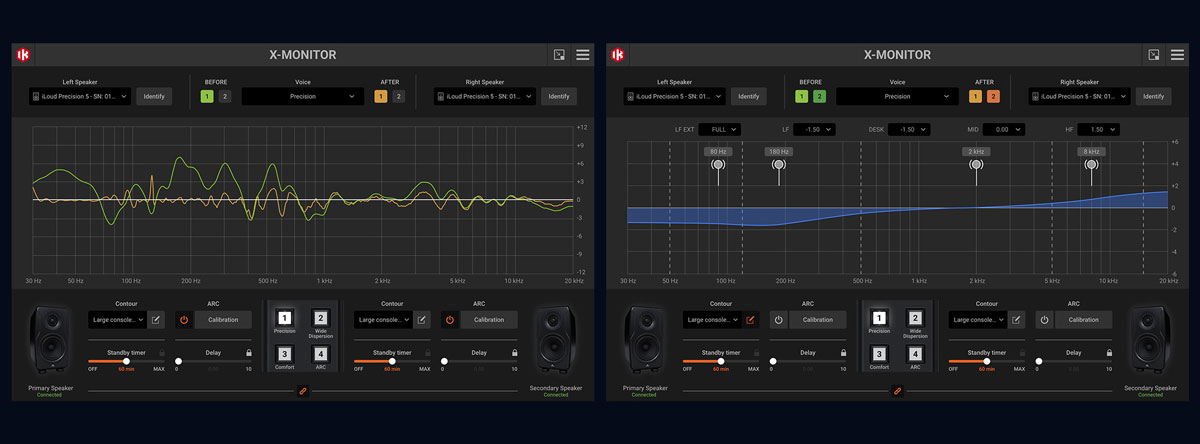Toggle AFTER curve 2 in right window
The height and width of the screenshot is (444, 1200).
pos(993,97)
